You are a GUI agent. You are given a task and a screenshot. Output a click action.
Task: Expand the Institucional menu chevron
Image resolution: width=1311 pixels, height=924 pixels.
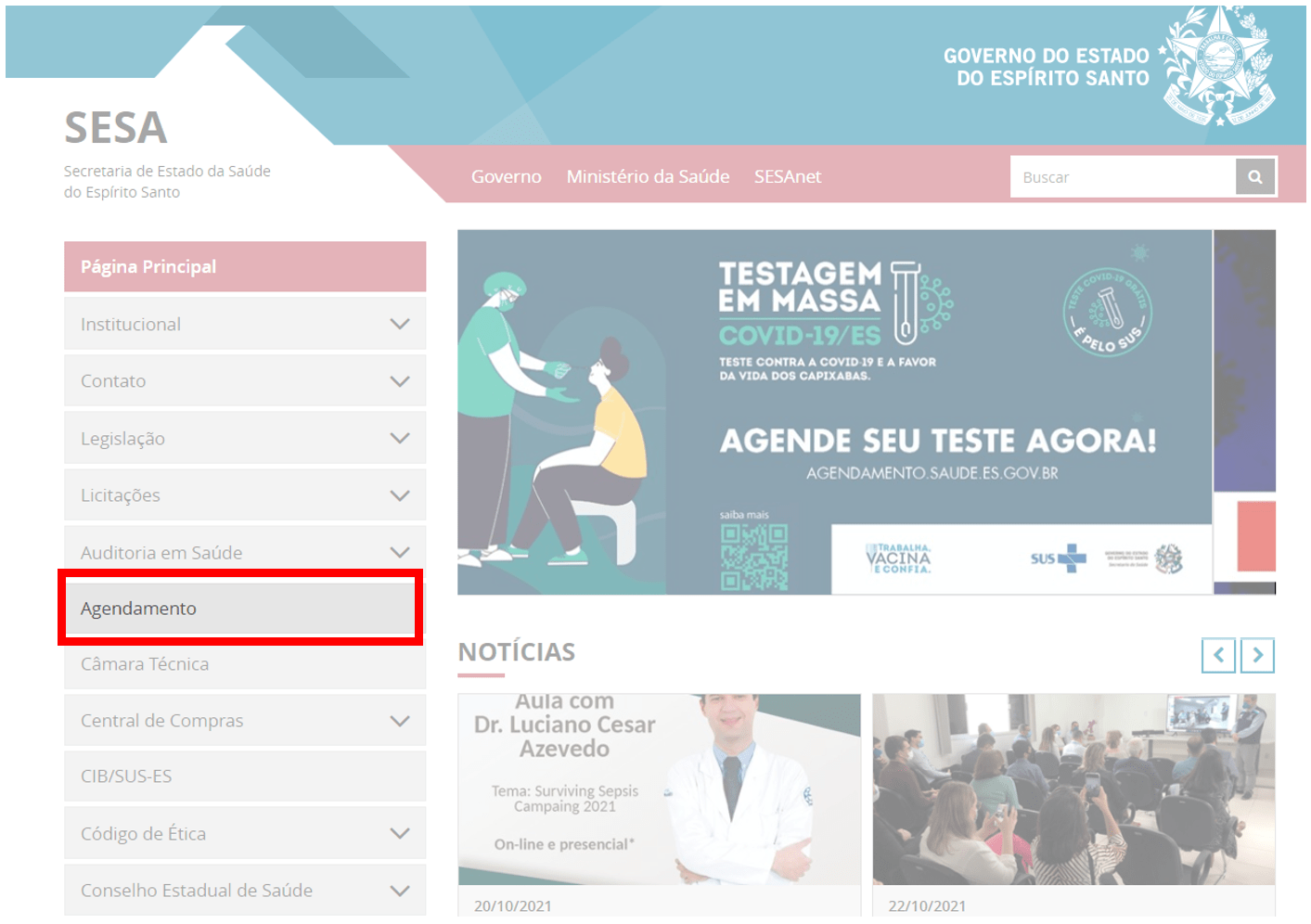click(x=400, y=324)
